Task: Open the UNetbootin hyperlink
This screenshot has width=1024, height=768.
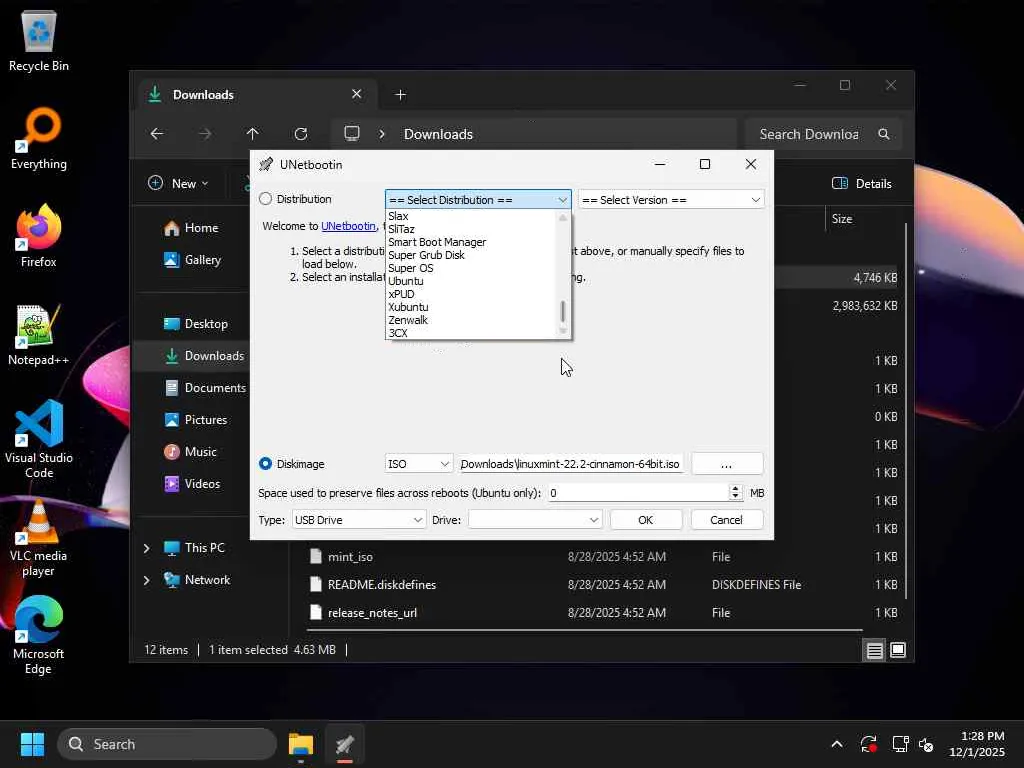Action: [348, 226]
